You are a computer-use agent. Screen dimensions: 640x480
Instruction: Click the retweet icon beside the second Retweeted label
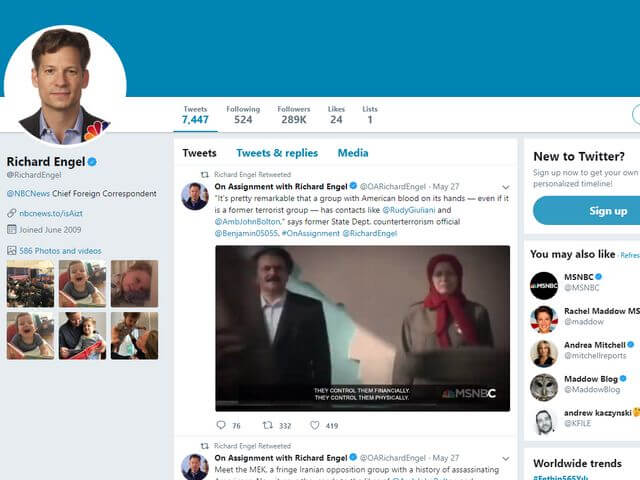click(x=205, y=446)
